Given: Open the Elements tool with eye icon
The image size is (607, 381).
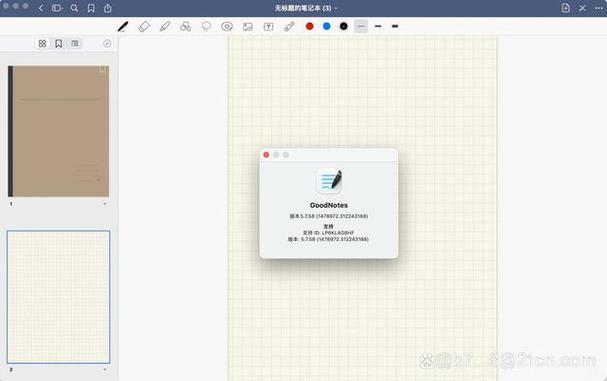Looking at the screenshot, I should pos(227,26).
